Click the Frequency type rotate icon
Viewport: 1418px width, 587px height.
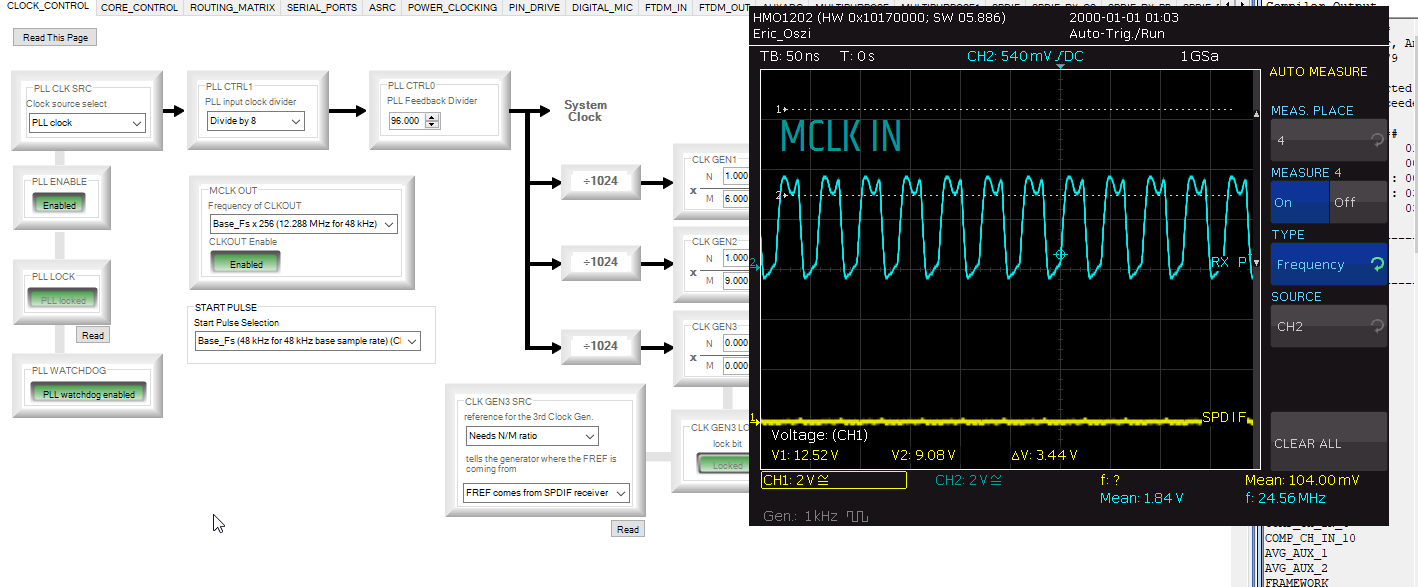tap(1377, 265)
